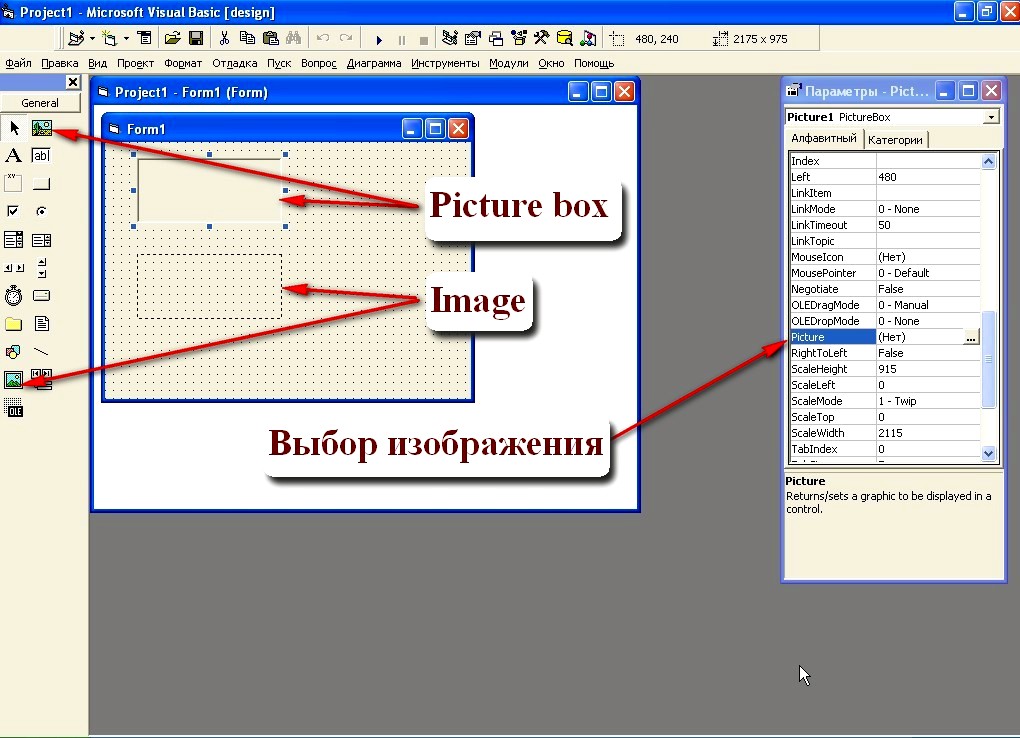The image size is (1020, 738).
Task: Click the Paste clipboard icon
Action: (x=271, y=38)
